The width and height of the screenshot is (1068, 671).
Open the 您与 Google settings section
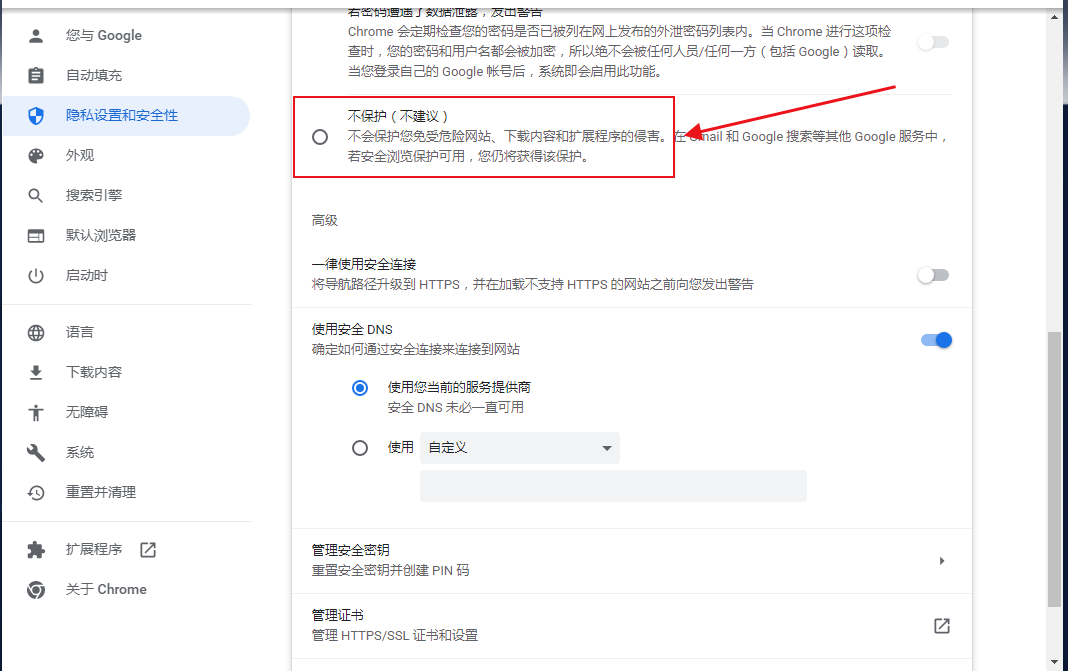click(127, 35)
